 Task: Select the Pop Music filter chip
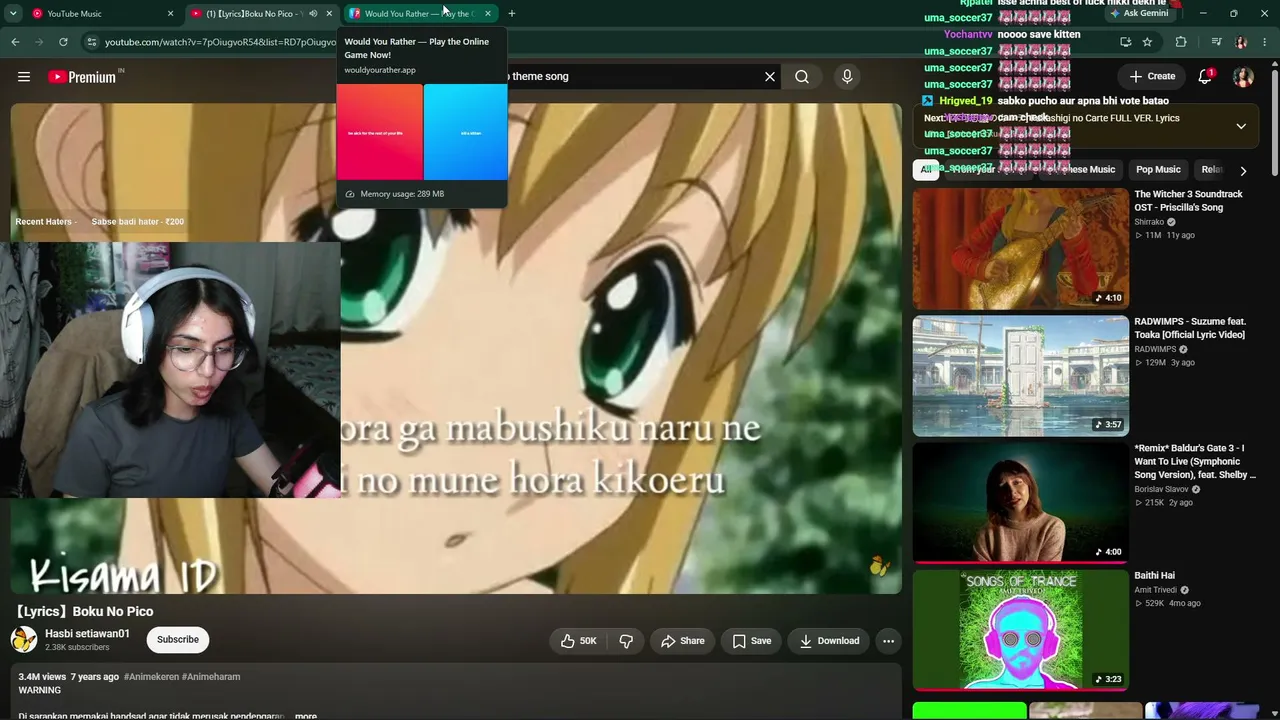tap(1158, 170)
